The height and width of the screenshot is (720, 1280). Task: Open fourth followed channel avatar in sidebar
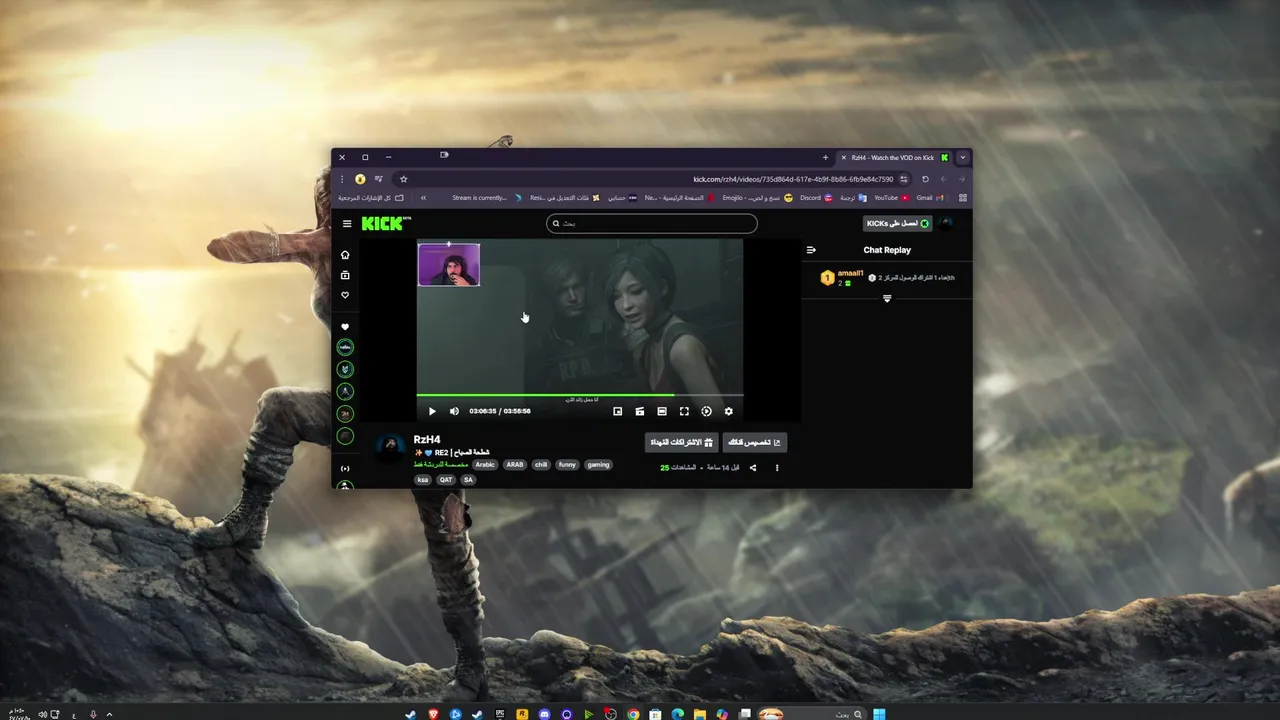345,413
